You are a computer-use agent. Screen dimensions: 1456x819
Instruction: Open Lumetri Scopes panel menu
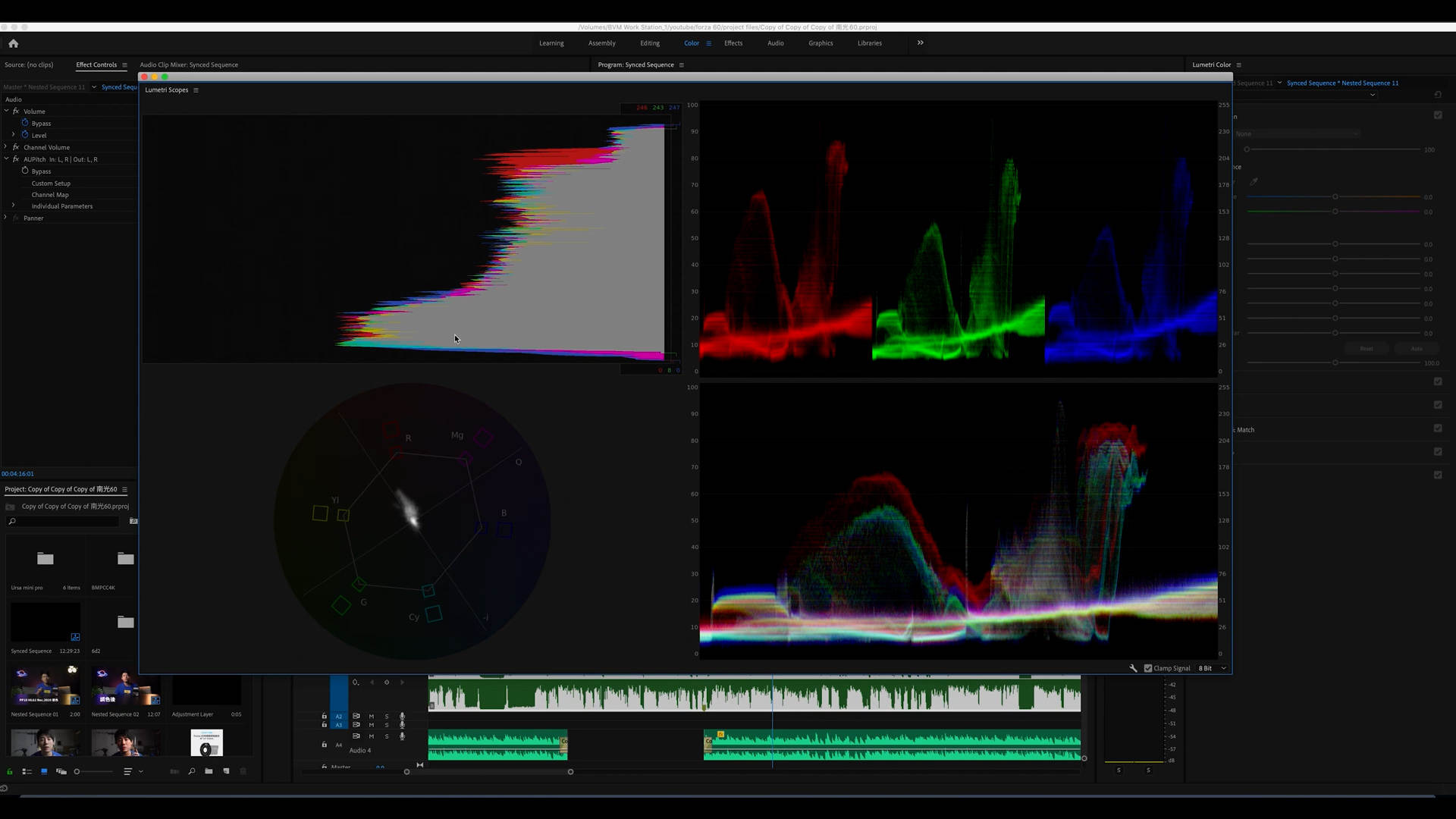click(x=196, y=90)
